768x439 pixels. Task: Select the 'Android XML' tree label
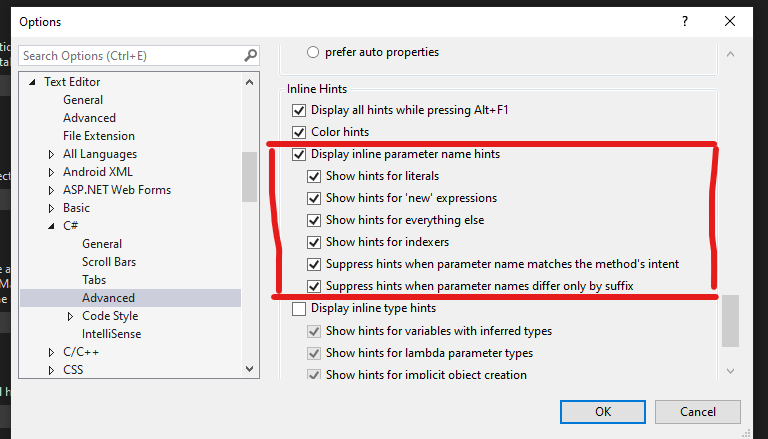(x=97, y=172)
